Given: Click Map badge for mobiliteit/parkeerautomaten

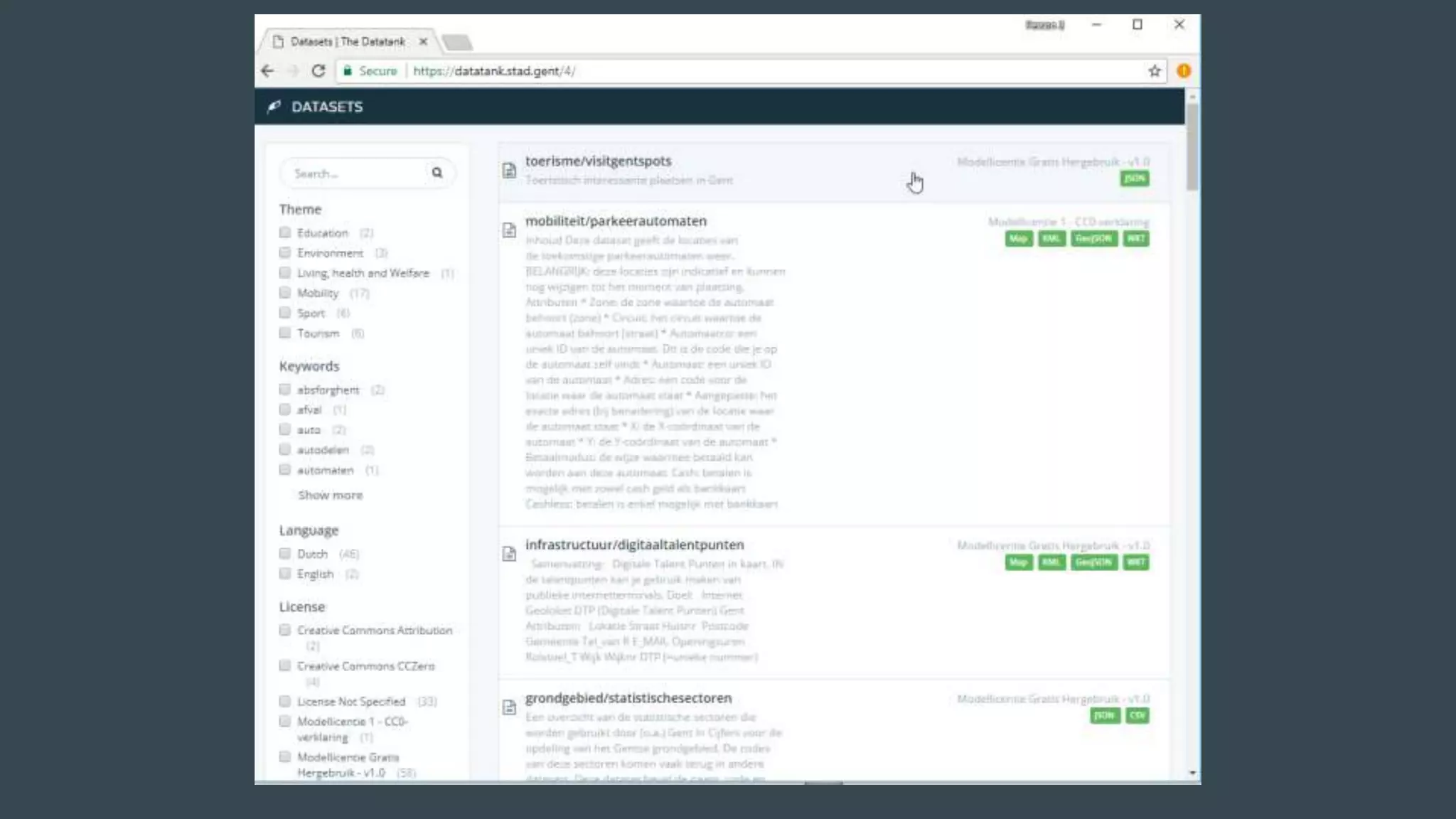Looking at the screenshot, I should 1018,239.
